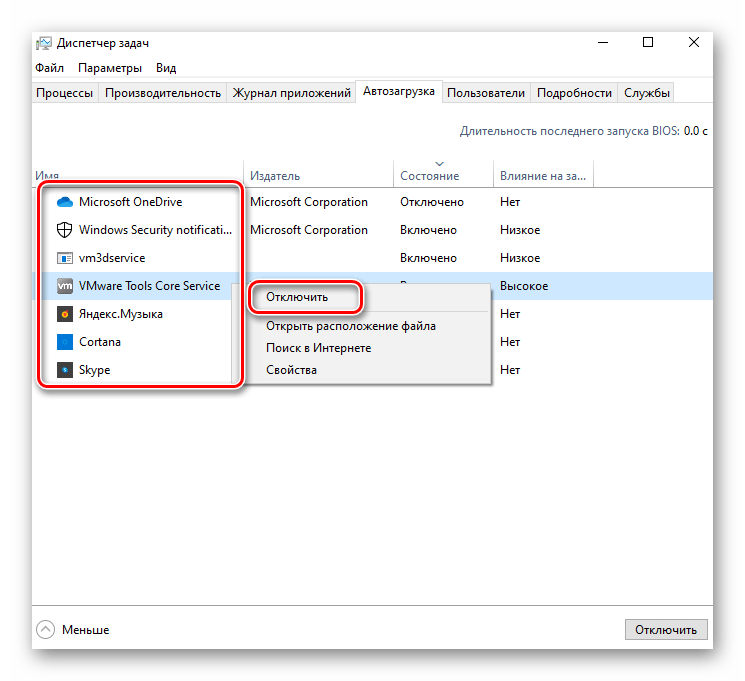Click the Cortana blue icon
The image size is (745, 681).
[x=65, y=342]
